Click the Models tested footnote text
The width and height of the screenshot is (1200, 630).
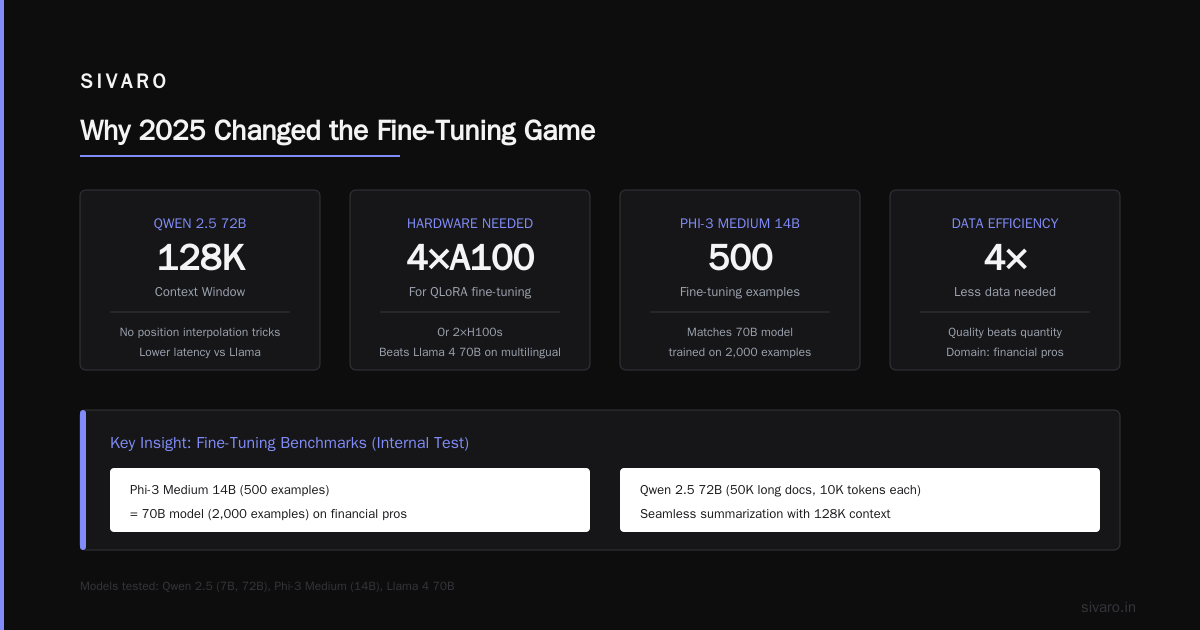(267, 586)
